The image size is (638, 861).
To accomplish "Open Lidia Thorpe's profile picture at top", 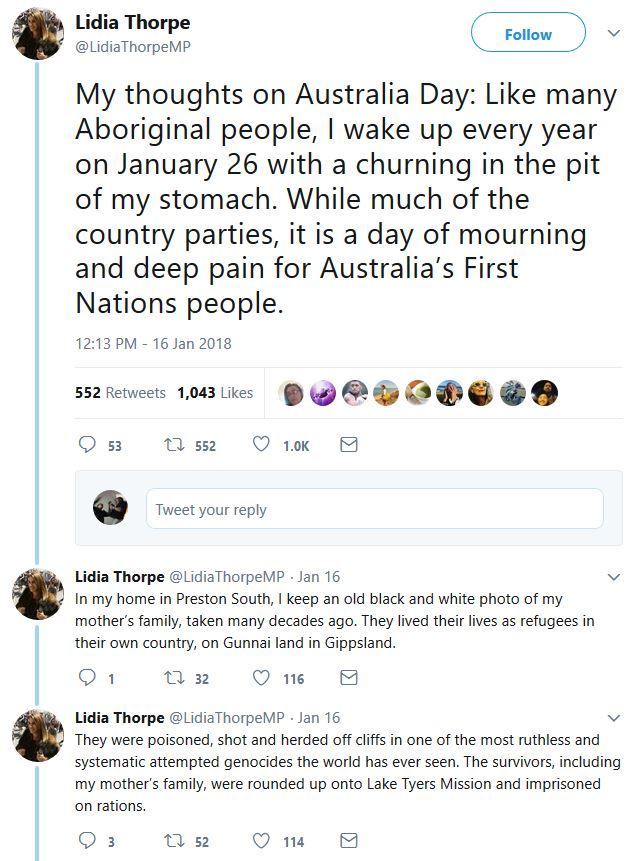I will tap(38, 36).
